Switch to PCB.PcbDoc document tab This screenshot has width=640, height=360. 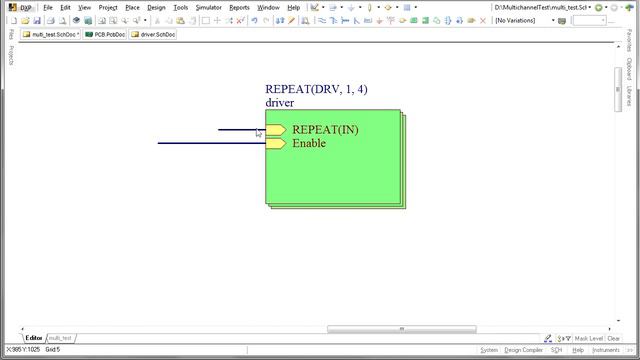click(x=105, y=35)
